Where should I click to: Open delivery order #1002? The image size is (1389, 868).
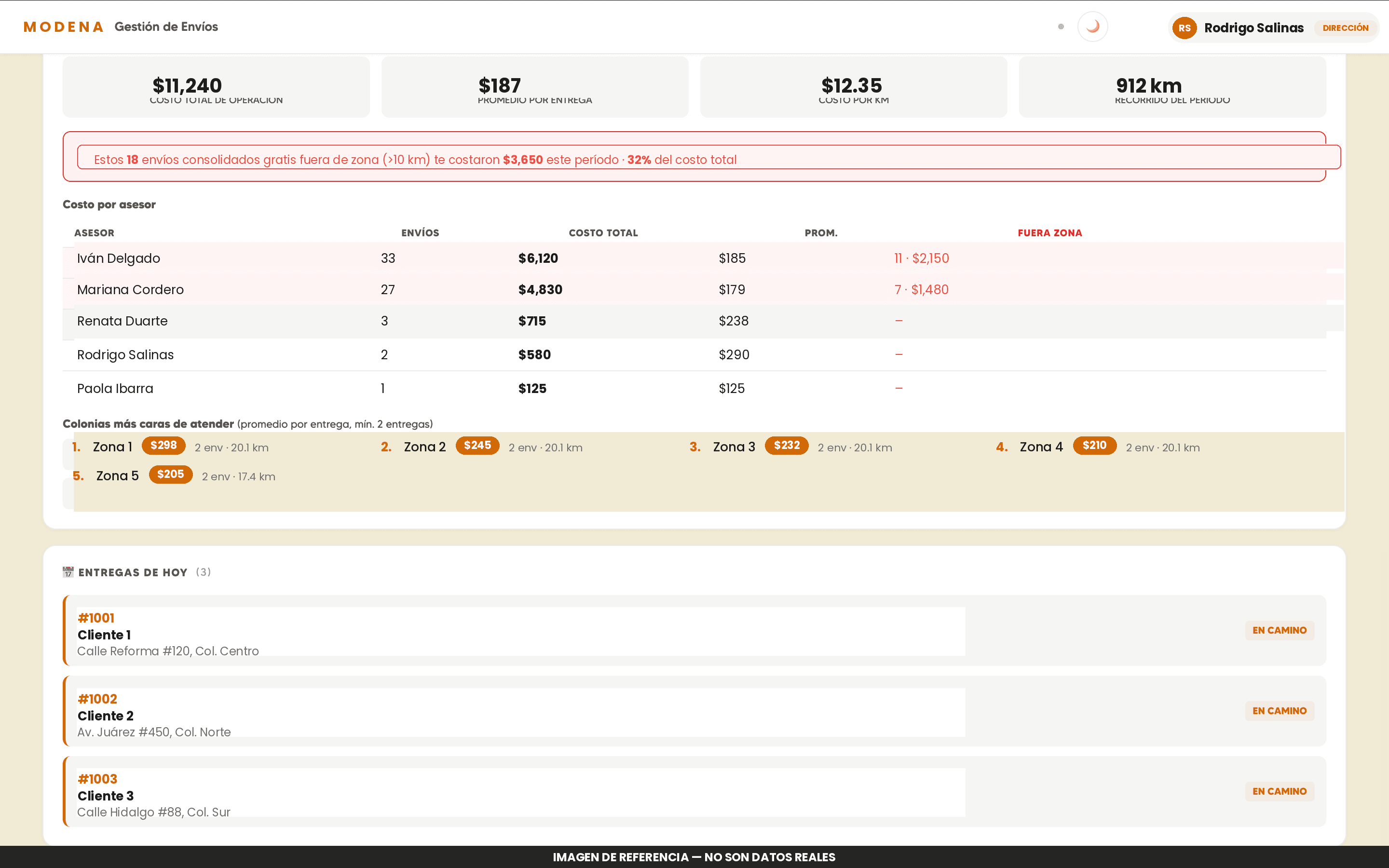point(97,699)
